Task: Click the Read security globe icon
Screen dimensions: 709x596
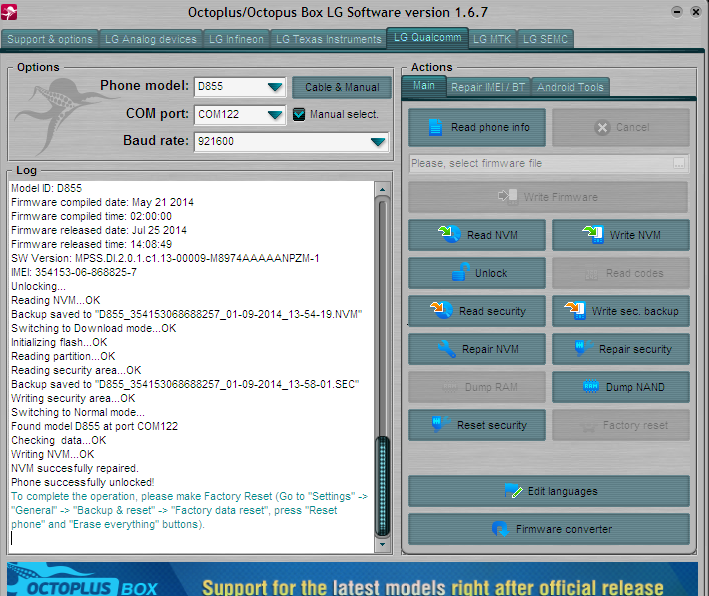Action: point(441,310)
